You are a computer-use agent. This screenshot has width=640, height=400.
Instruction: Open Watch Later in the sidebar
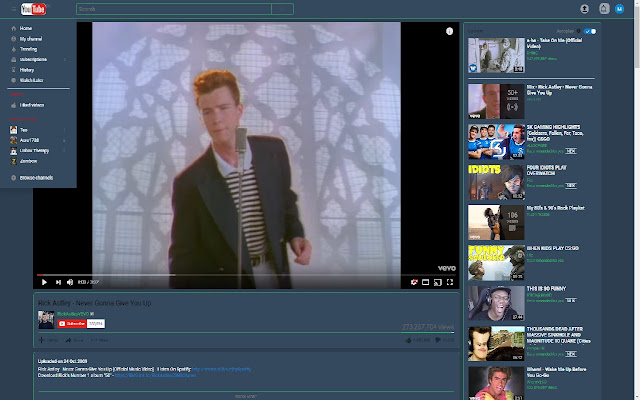coord(31,80)
